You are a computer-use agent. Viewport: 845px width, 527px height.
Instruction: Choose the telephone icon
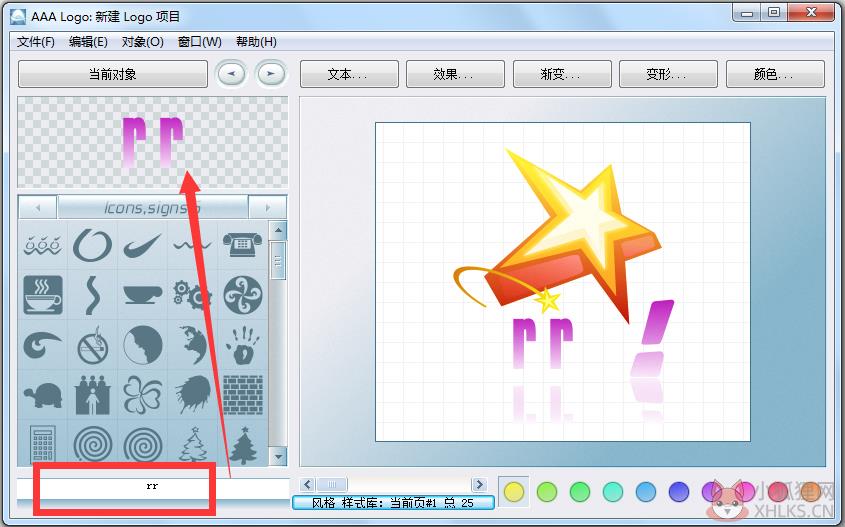(242, 245)
